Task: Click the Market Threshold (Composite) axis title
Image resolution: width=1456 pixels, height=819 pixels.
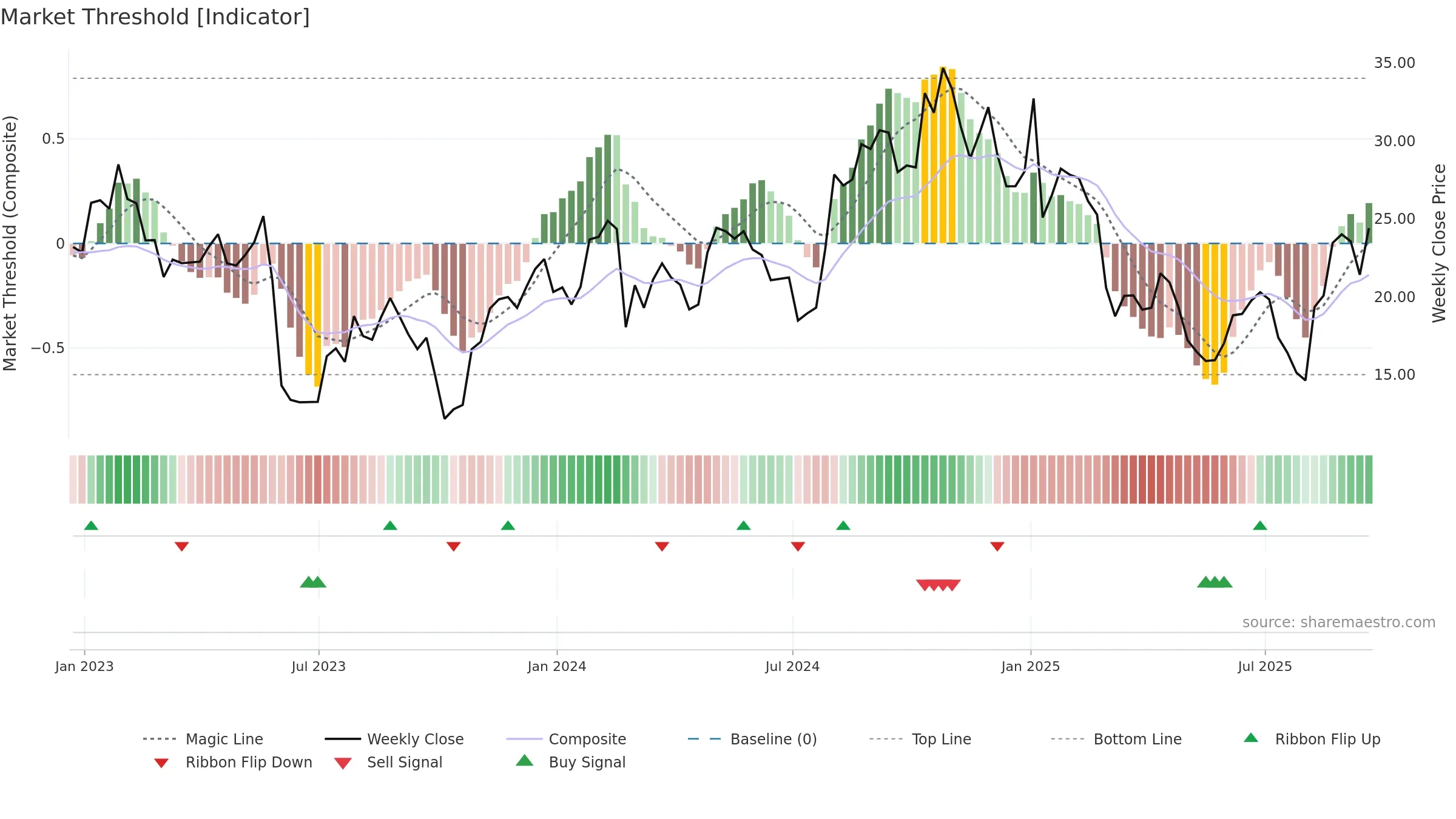Action: 10,243
